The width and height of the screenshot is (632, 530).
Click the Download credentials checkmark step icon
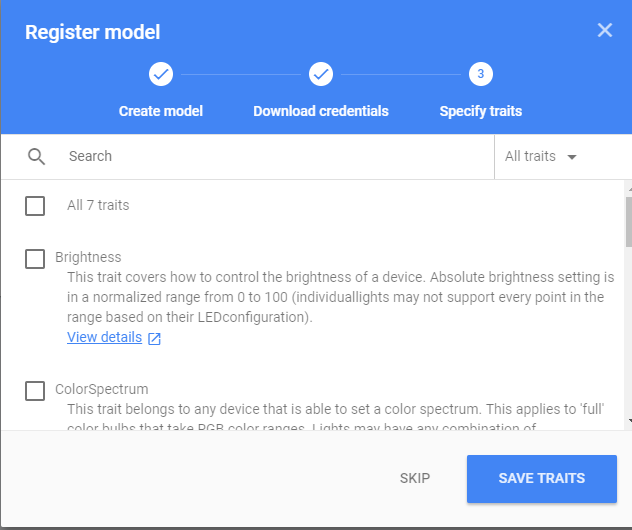click(x=321, y=74)
